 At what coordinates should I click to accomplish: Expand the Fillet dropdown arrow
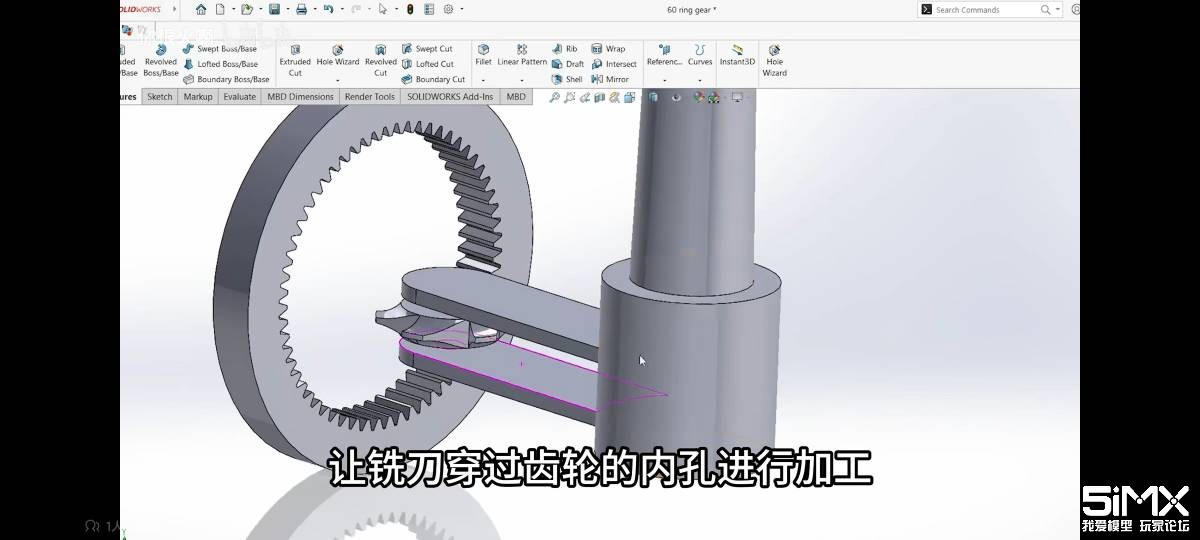coord(483,79)
